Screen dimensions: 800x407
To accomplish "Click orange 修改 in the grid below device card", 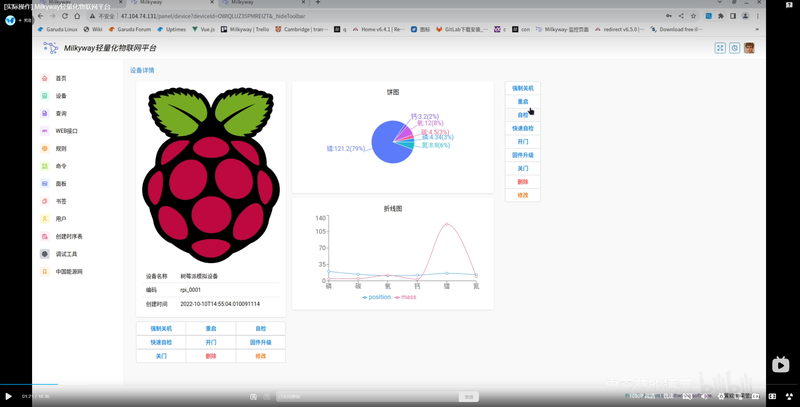I will (x=261, y=356).
